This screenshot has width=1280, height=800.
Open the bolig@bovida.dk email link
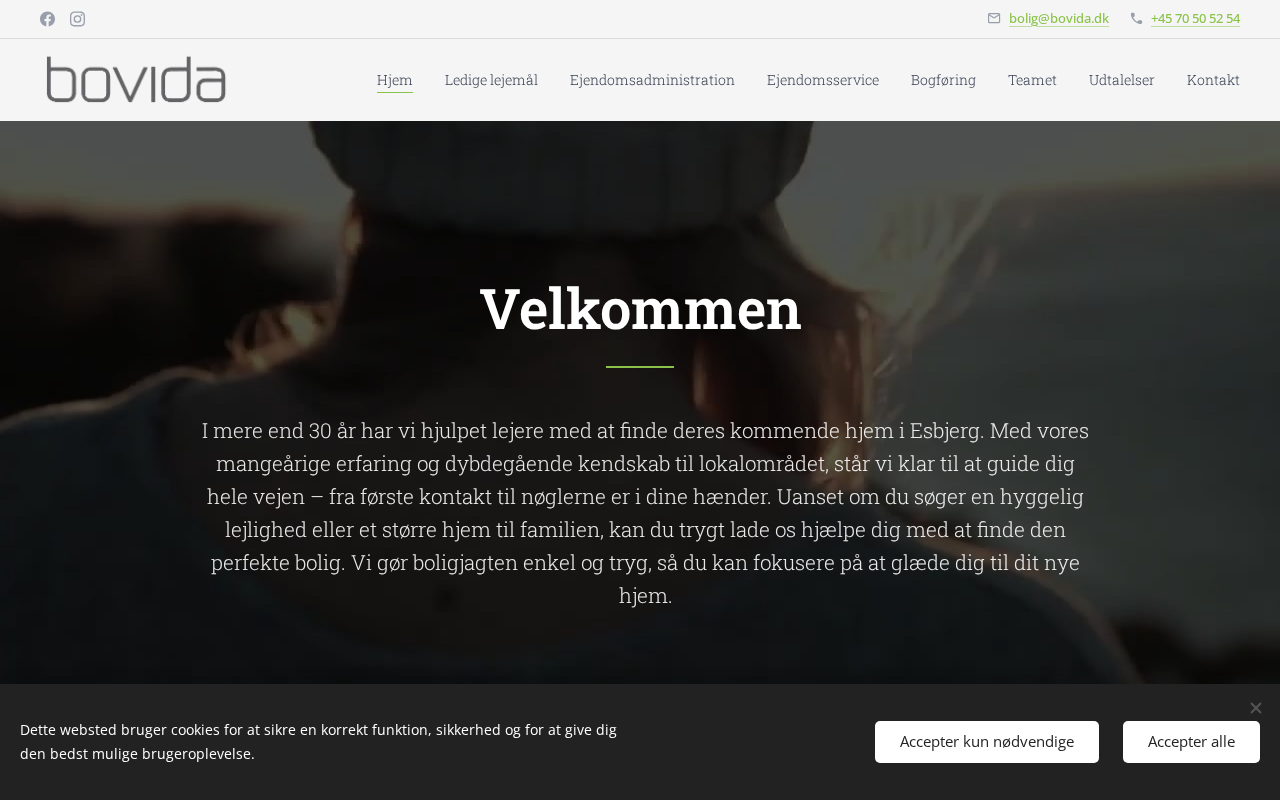[x=1059, y=18]
